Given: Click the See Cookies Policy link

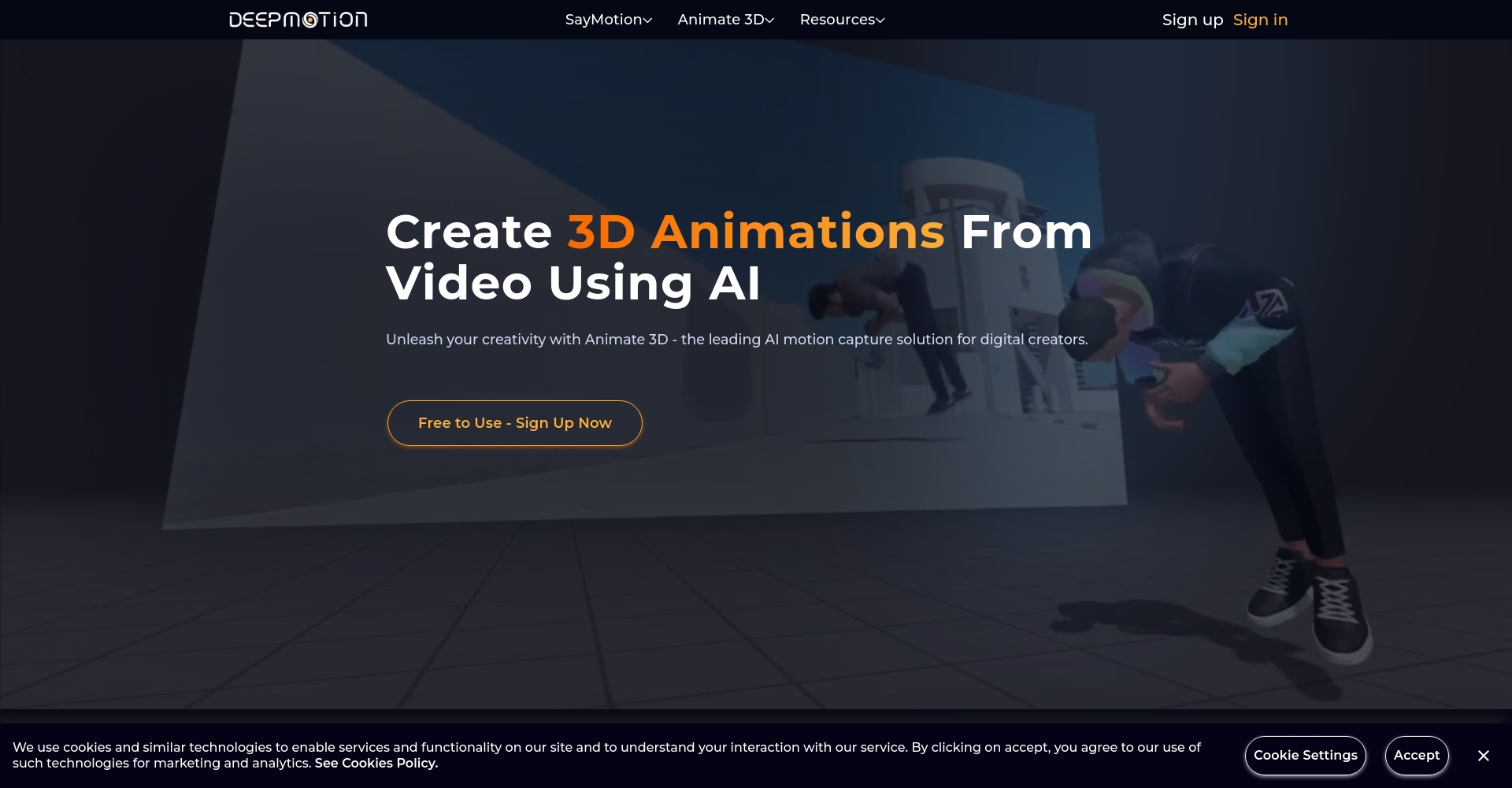Looking at the screenshot, I should [x=376, y=763].
